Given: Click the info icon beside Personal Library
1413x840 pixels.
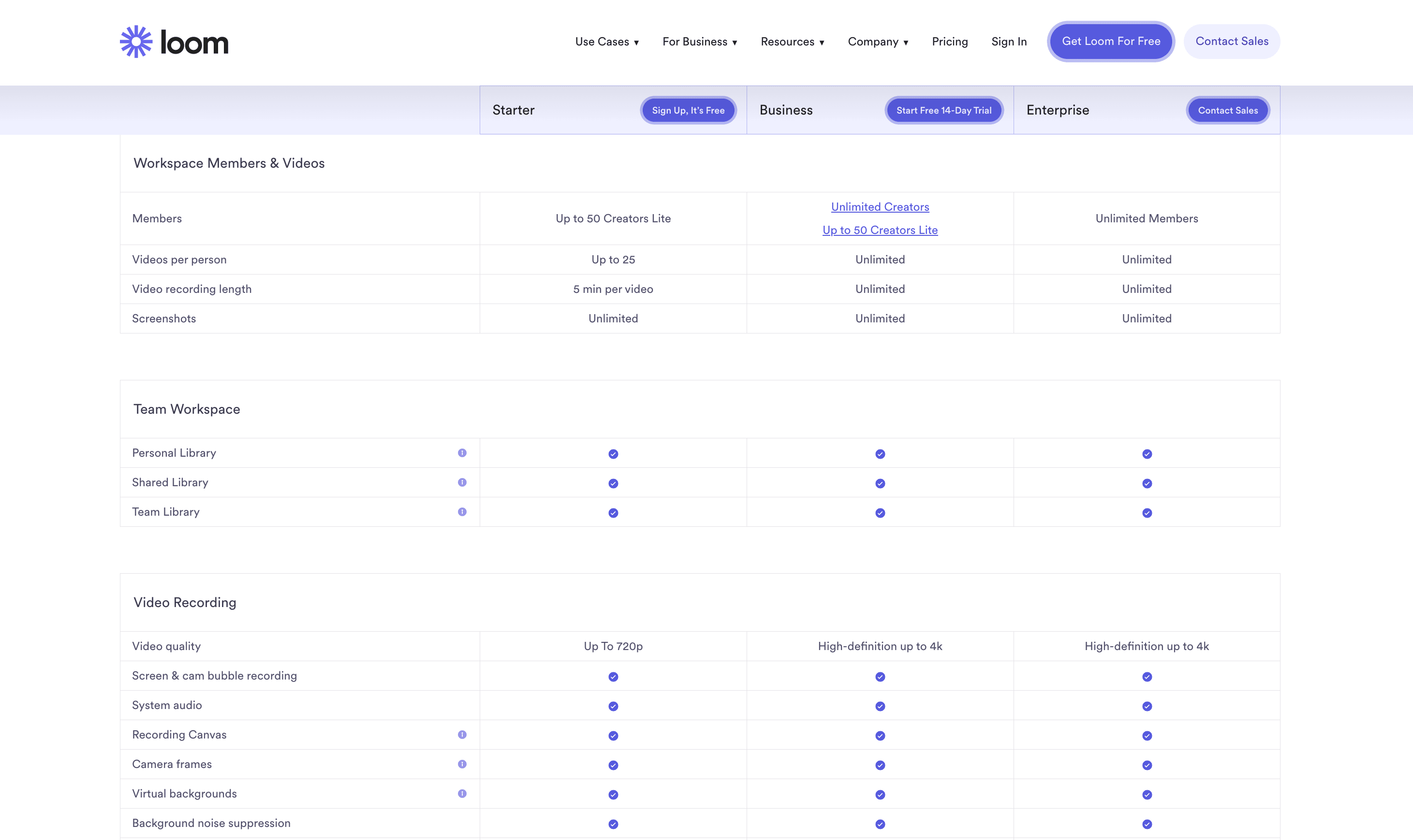Looking at the screenshot, I should click(x=463, y=452).
